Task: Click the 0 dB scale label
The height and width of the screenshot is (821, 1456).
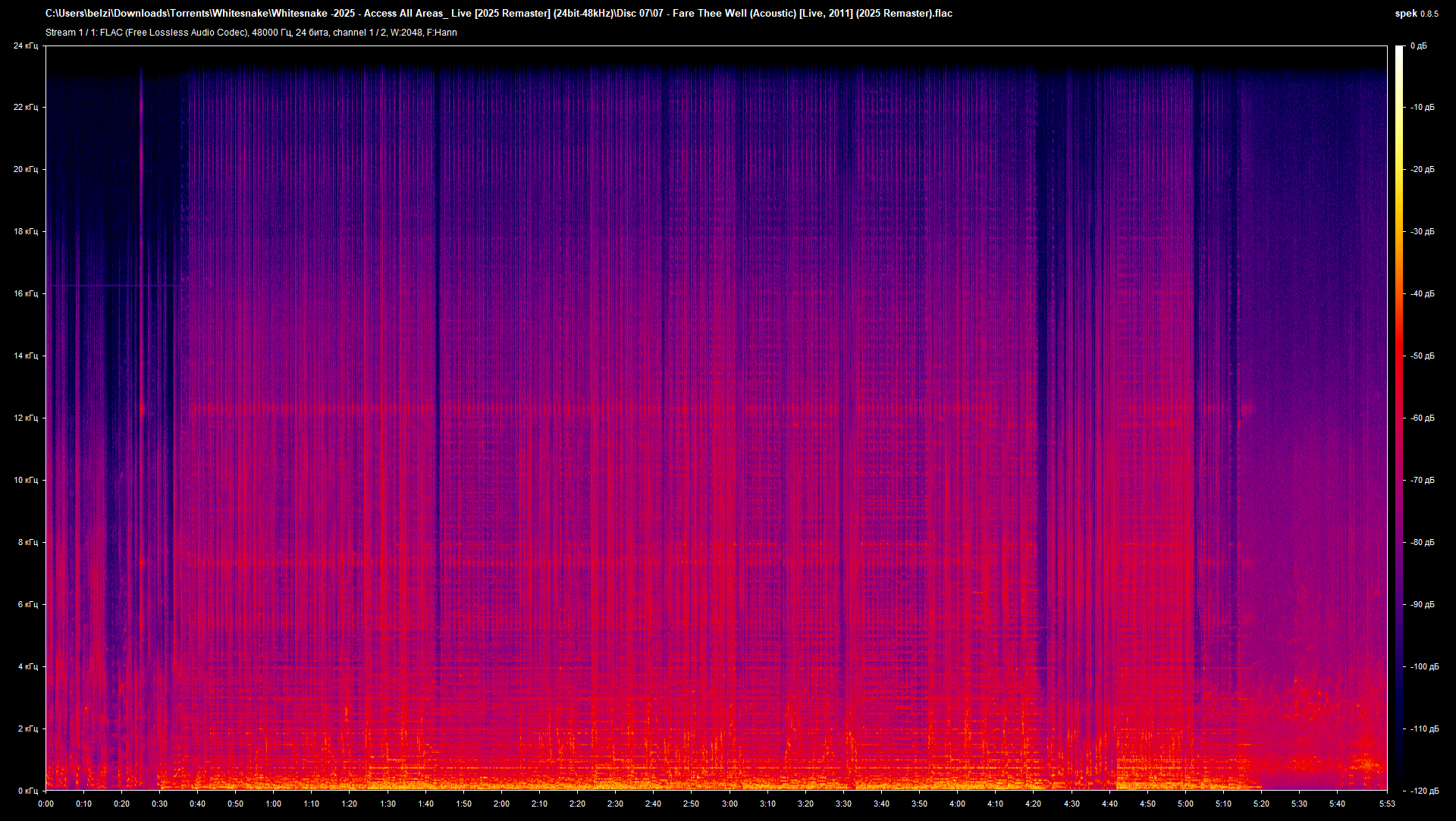Action: coord(1418,45)
